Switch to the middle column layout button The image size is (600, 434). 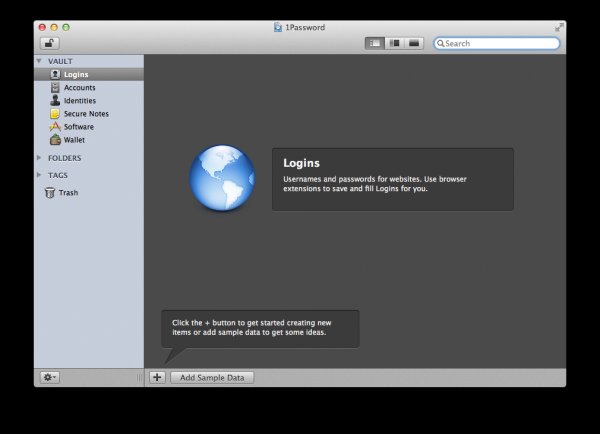tap(394, 43)
